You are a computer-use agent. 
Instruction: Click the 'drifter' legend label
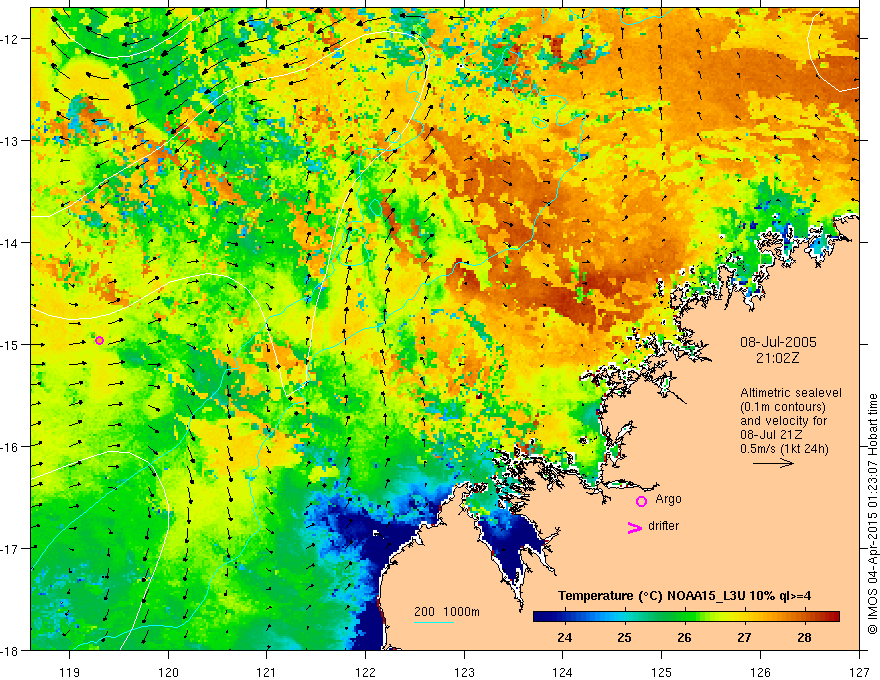click(663, 526)
